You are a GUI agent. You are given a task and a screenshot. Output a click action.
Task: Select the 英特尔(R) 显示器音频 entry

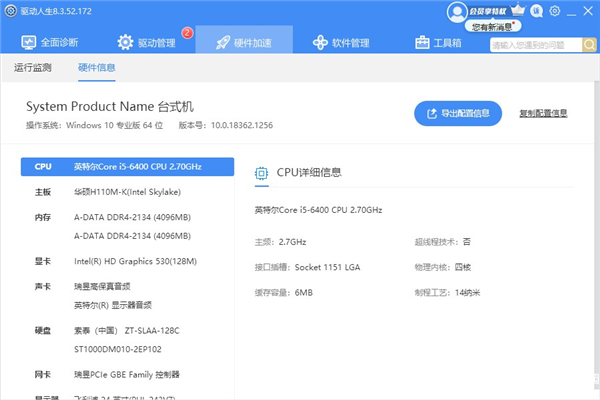(x=113, y=305)
